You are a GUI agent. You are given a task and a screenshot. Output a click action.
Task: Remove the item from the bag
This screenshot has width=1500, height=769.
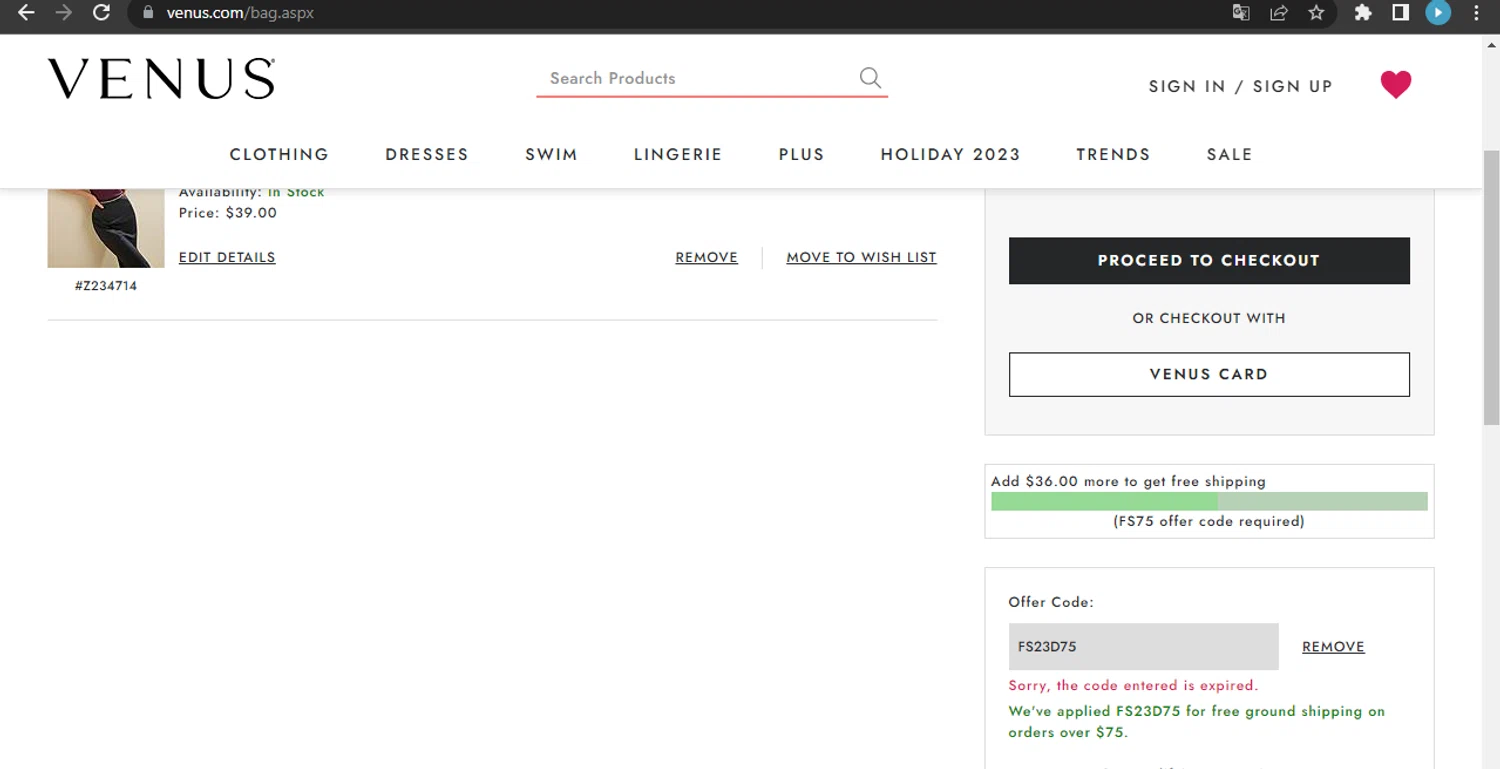[x=706, y=257]
